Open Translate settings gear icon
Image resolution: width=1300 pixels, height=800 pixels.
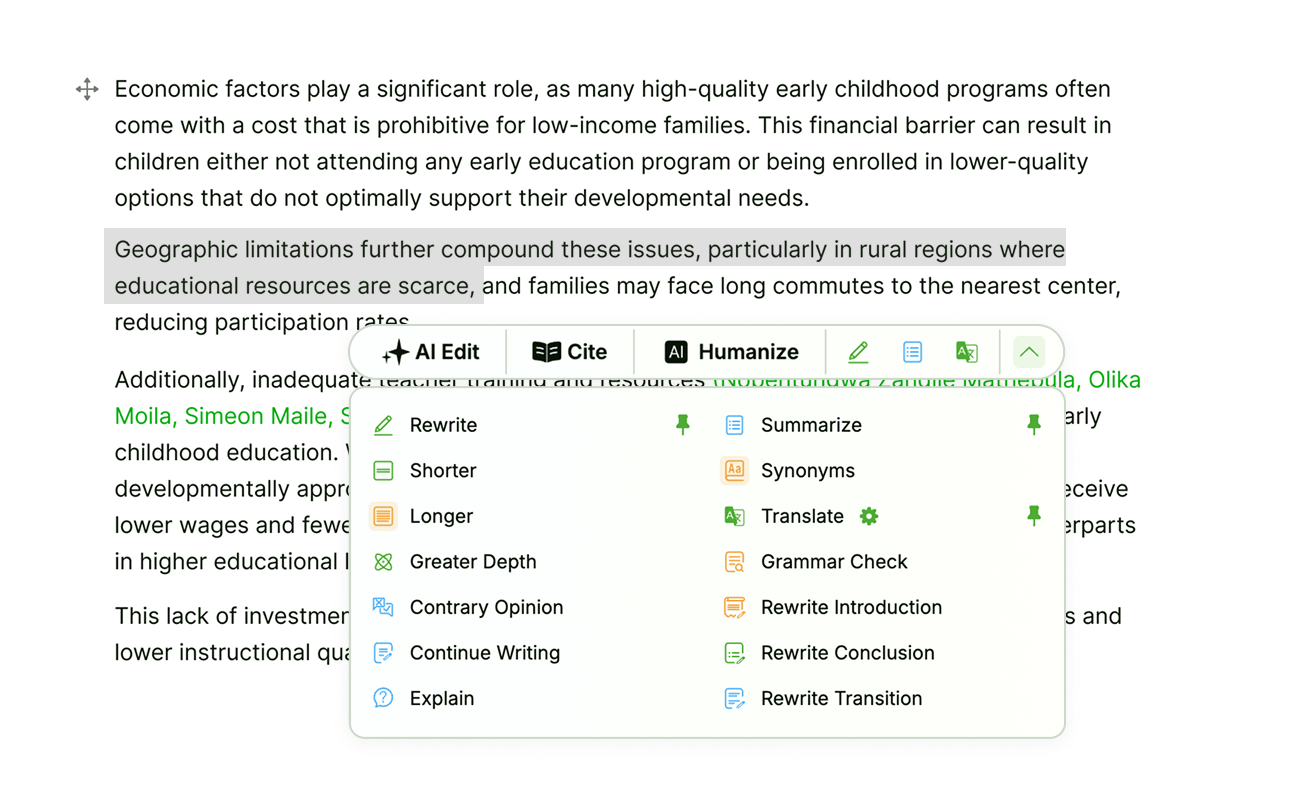coord(869,516)
